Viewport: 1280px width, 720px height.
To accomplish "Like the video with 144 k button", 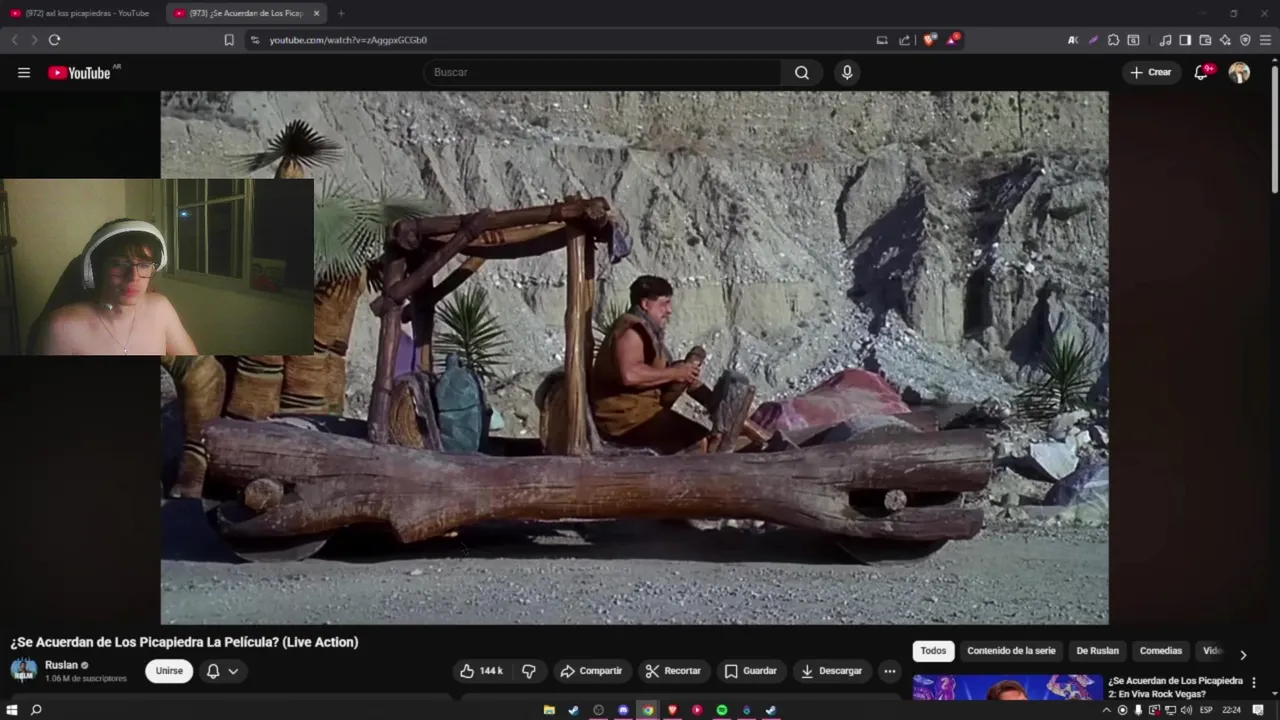I will pos(481,671).
